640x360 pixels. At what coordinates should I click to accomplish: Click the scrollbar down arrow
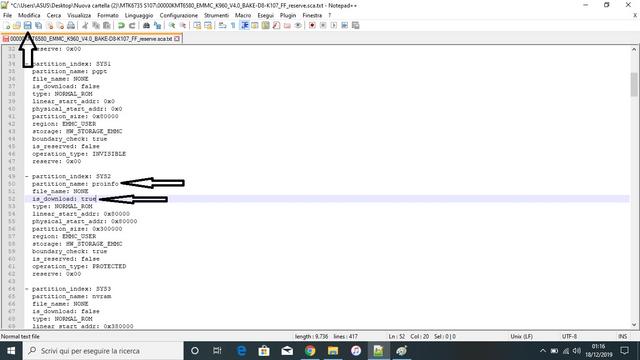(x=634, y=325)
